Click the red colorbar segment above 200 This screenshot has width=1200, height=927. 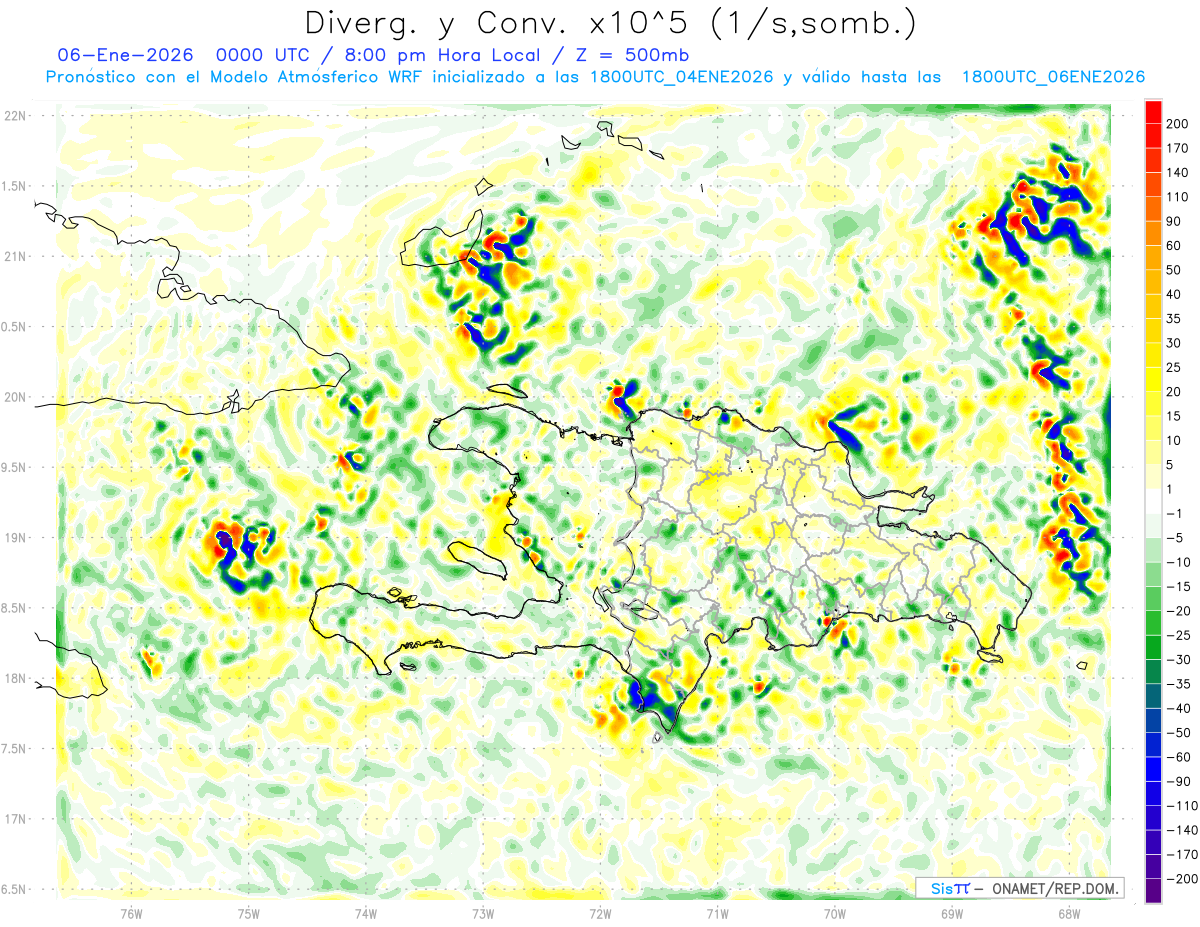(x=1153, y=112)
